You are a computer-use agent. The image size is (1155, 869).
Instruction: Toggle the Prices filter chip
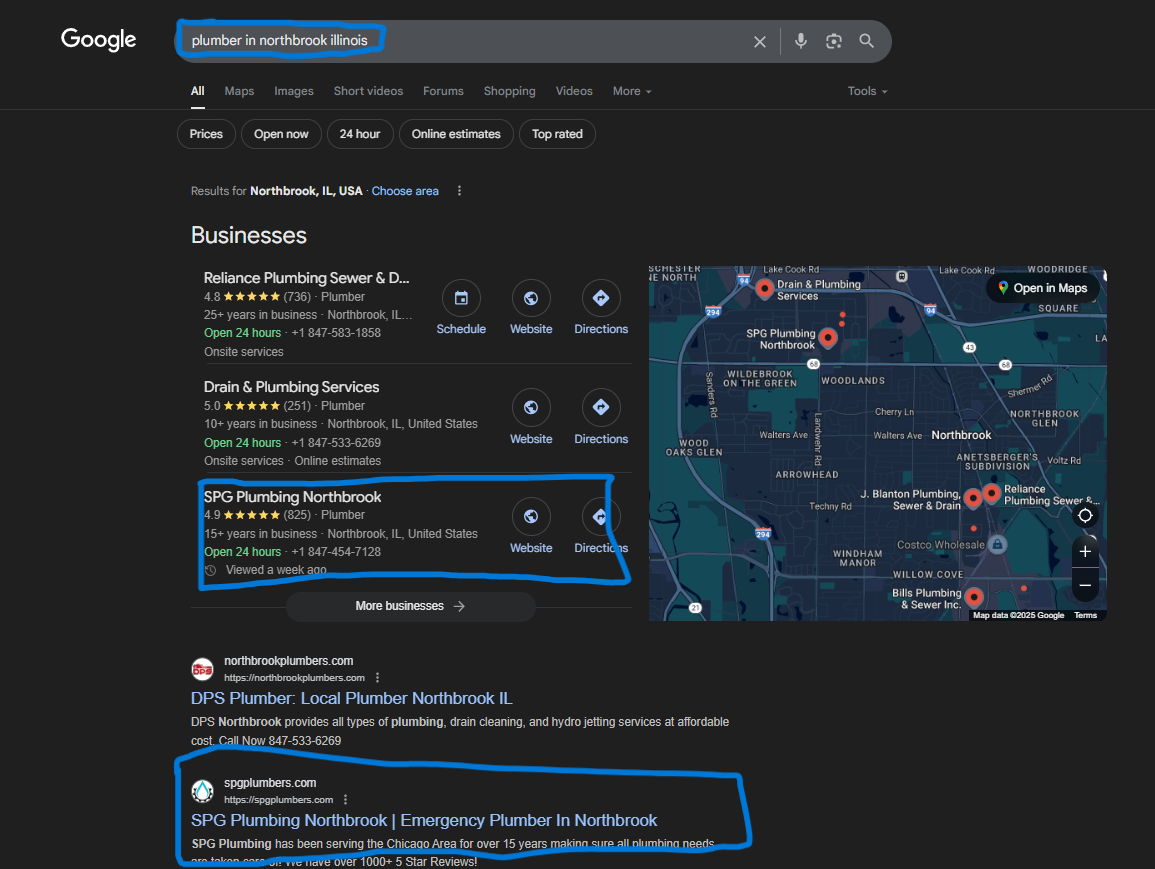[x=206, y=134]
